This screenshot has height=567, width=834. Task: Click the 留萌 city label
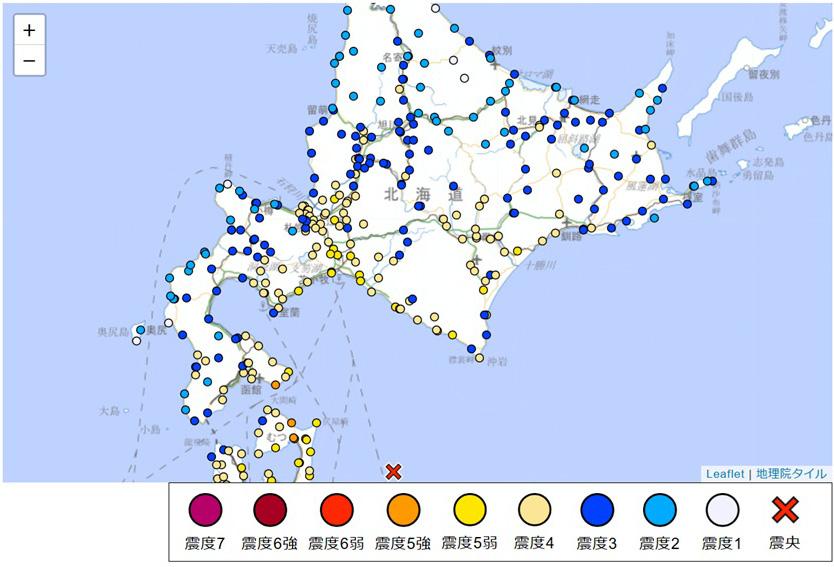pyautogui.click(x=317, y=110)
